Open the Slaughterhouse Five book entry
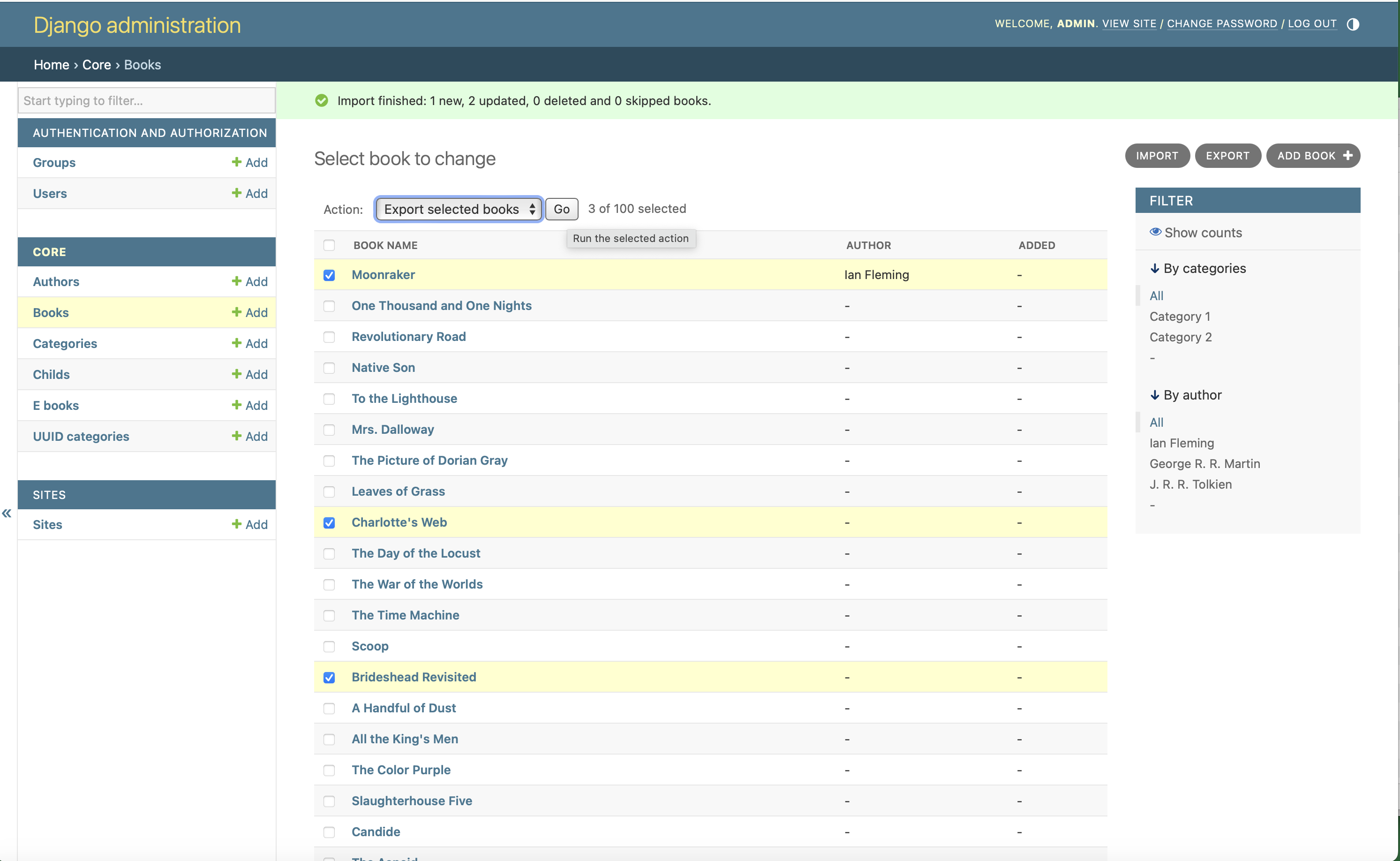The image size is (1400, 861). coord(412,801)
